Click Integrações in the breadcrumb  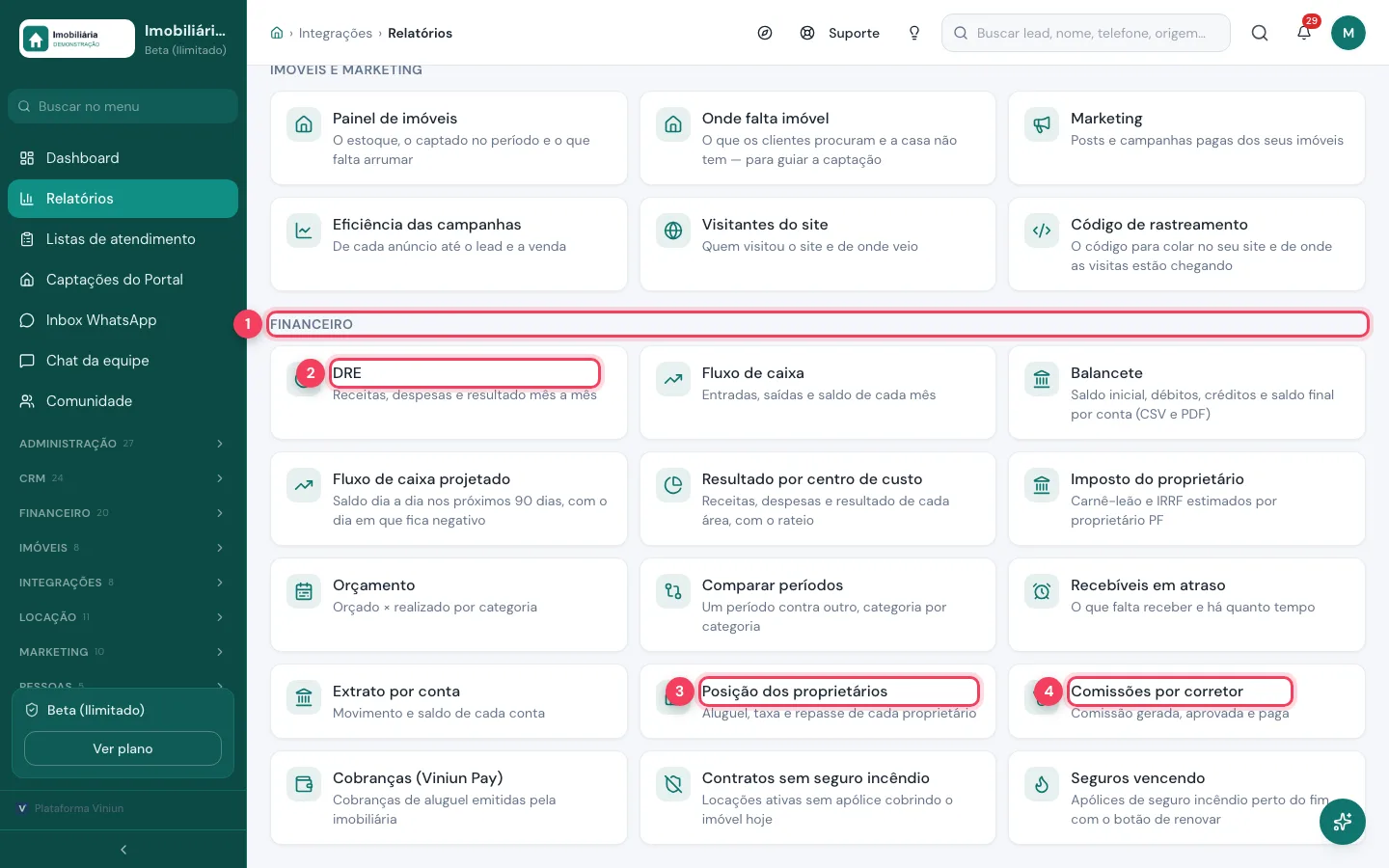point(336,33)
